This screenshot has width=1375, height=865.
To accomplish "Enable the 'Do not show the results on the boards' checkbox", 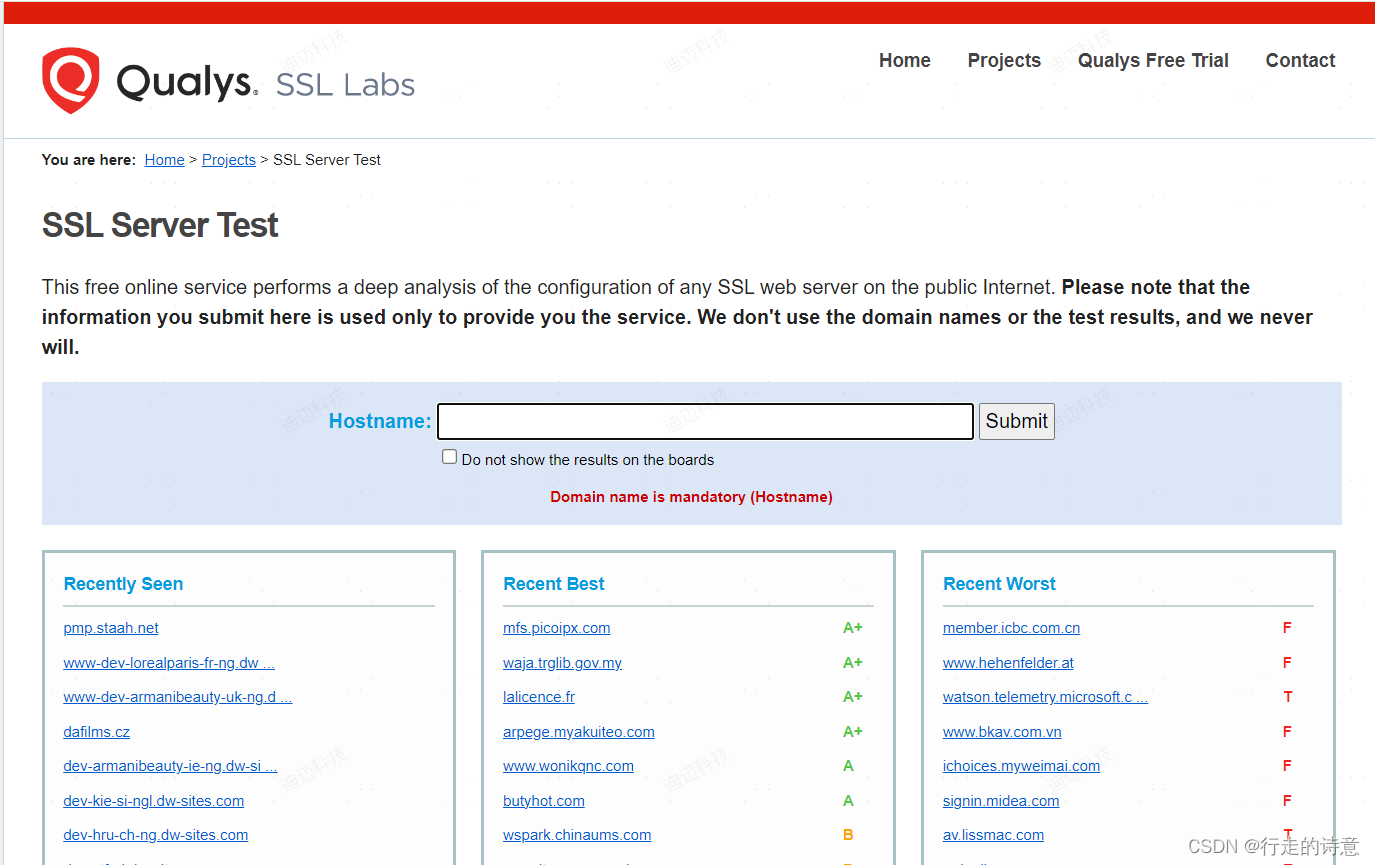I will [x=449, y=456].
